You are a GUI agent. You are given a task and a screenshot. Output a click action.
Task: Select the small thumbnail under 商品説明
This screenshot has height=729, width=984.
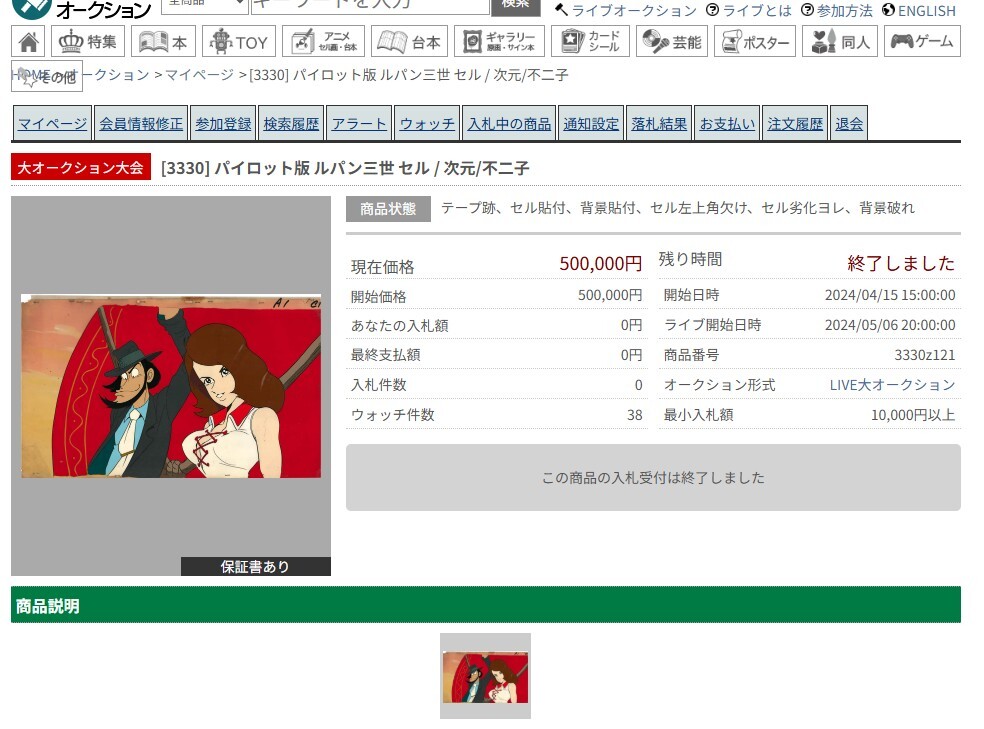(x=485, y=676)
